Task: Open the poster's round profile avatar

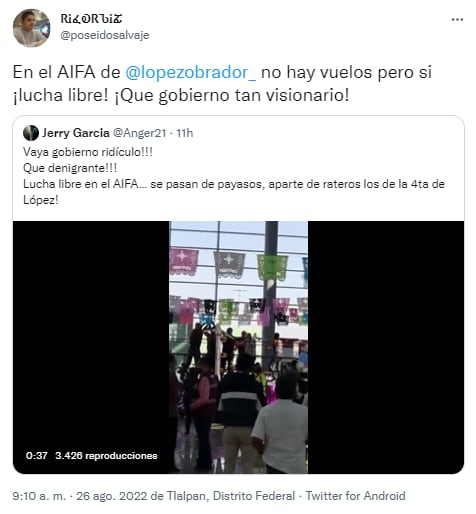Action: pos(31,28)
